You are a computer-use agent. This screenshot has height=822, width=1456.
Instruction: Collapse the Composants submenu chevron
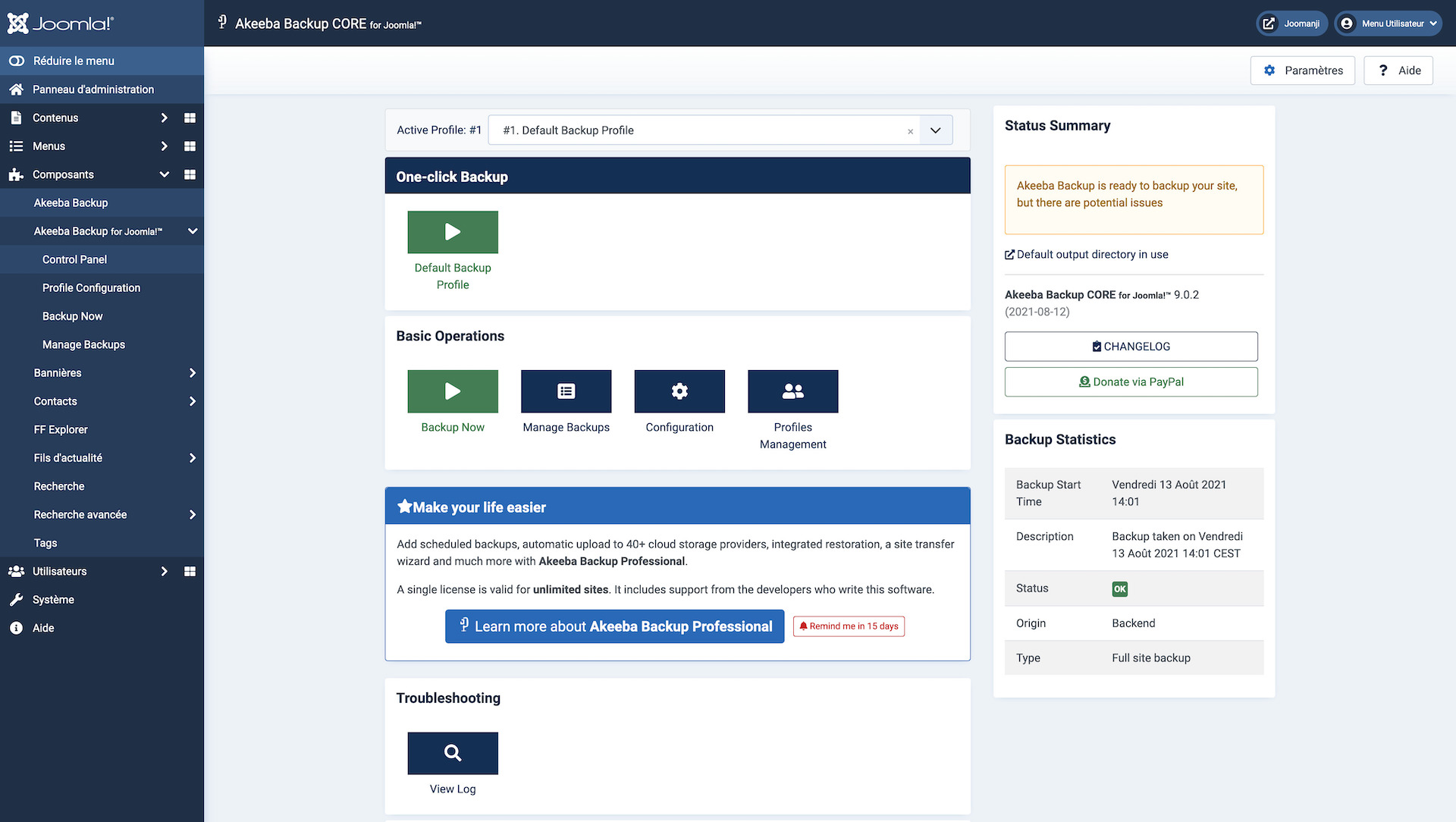point(164,174)
